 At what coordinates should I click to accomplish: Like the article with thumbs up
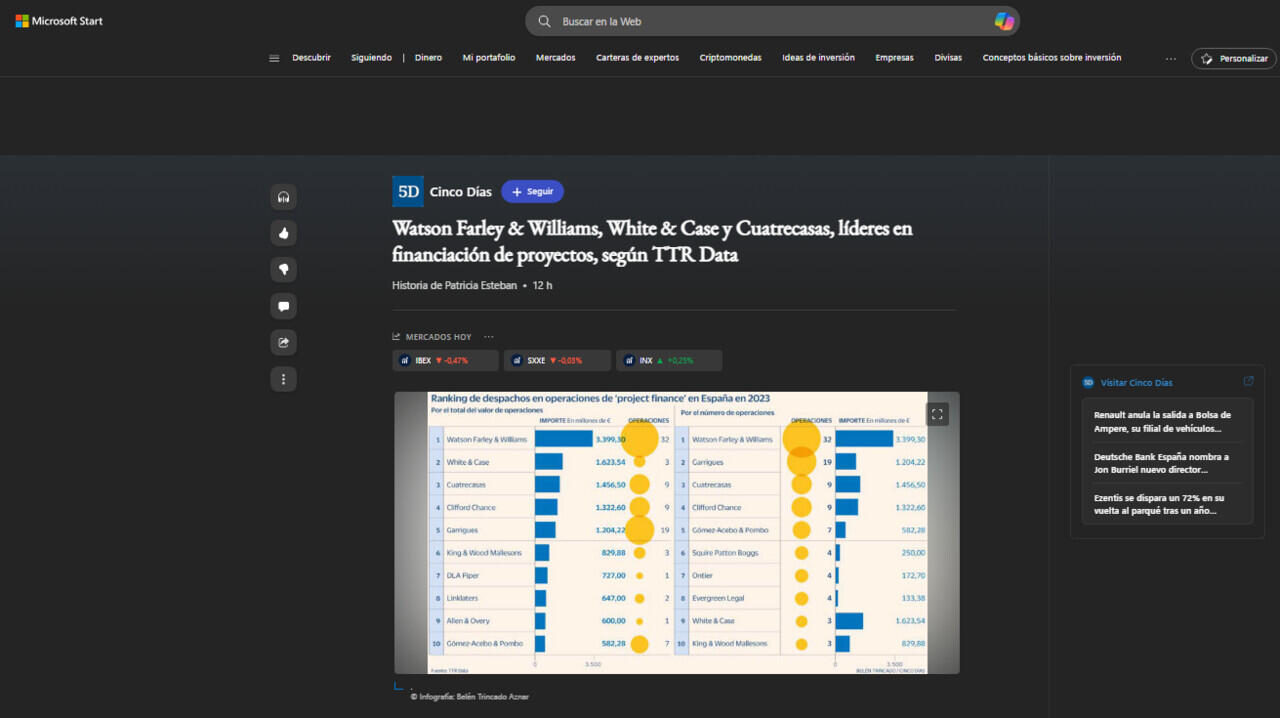coord(283,233)
